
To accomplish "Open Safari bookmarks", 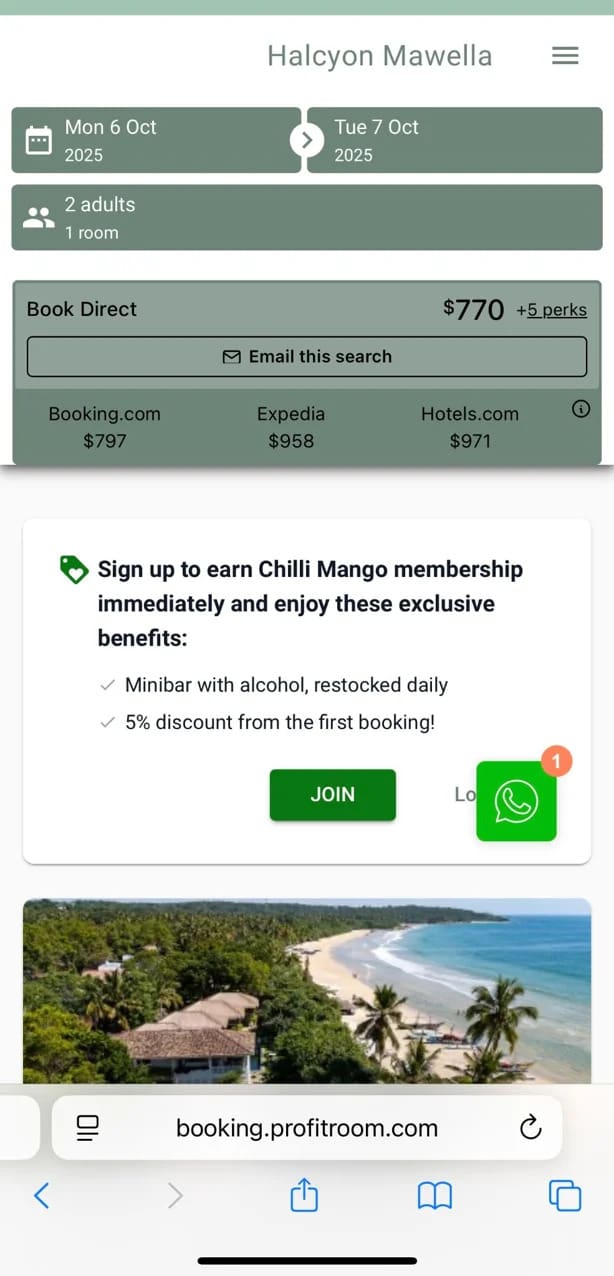I will 435,1195.
